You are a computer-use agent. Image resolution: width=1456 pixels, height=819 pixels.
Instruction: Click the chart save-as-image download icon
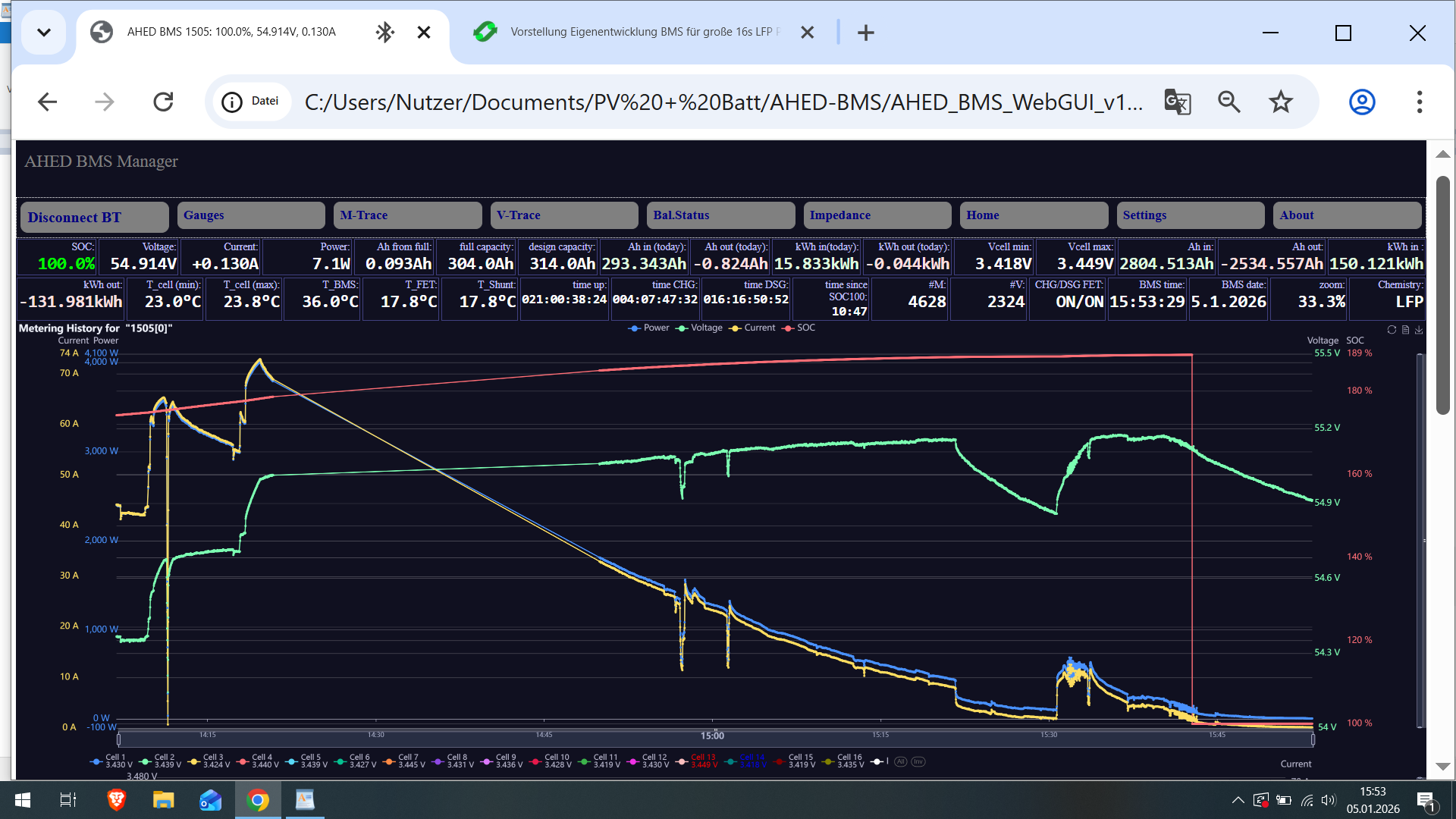(x=1419, y=330)
